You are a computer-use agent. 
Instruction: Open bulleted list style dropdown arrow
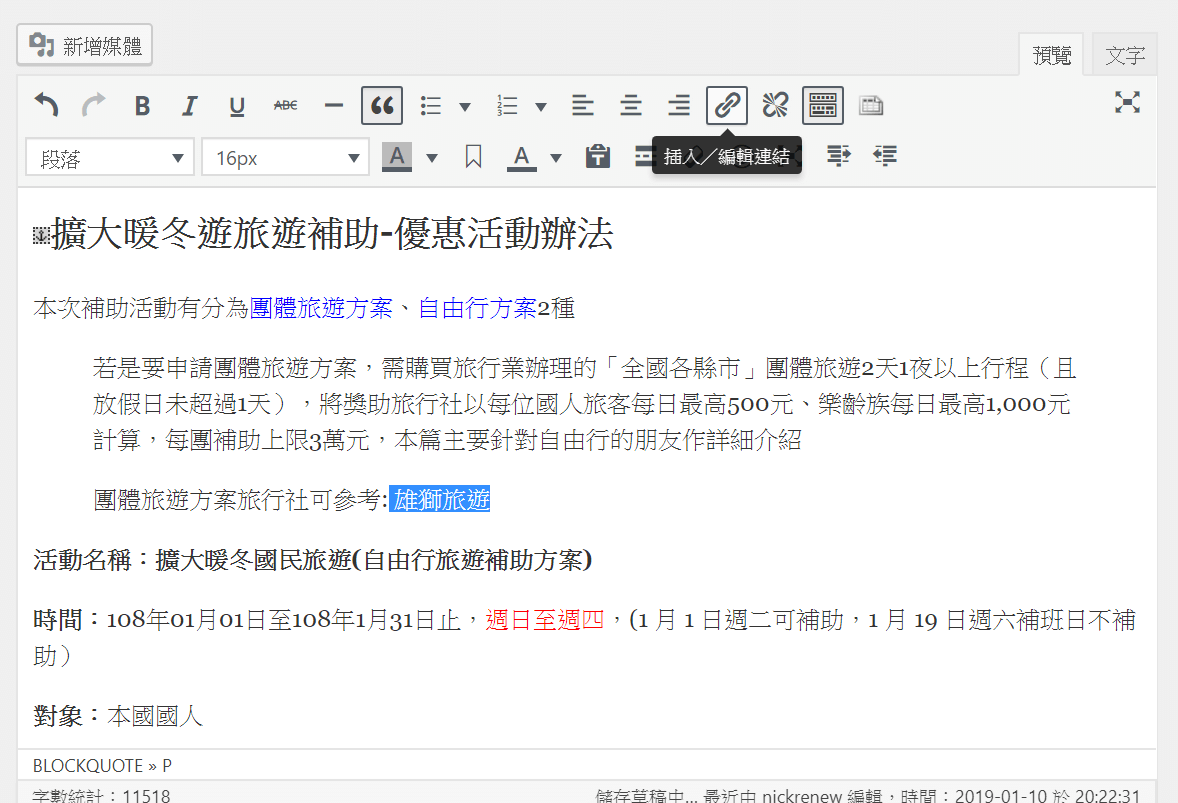click(465, 106)
